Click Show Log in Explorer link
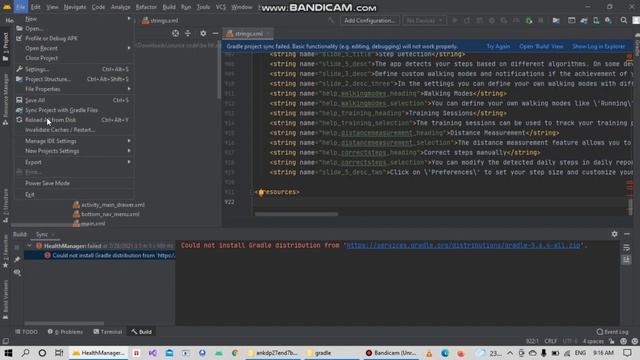The height and width of the screenshot is (360, 640). click(598, 47)
